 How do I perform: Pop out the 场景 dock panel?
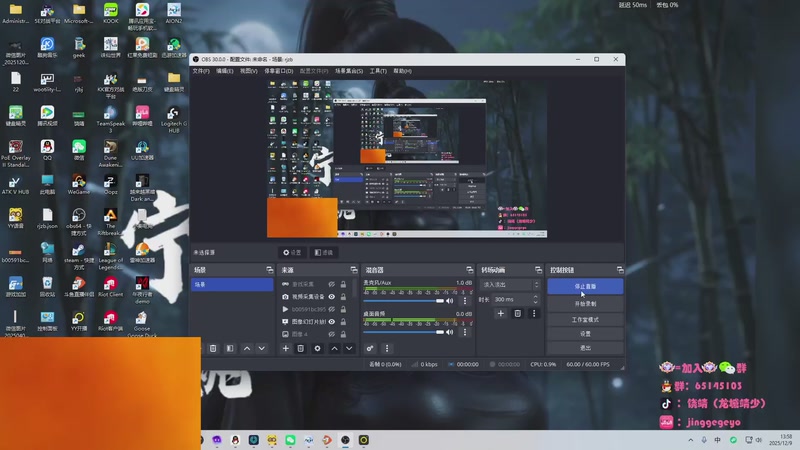[269, 270]
